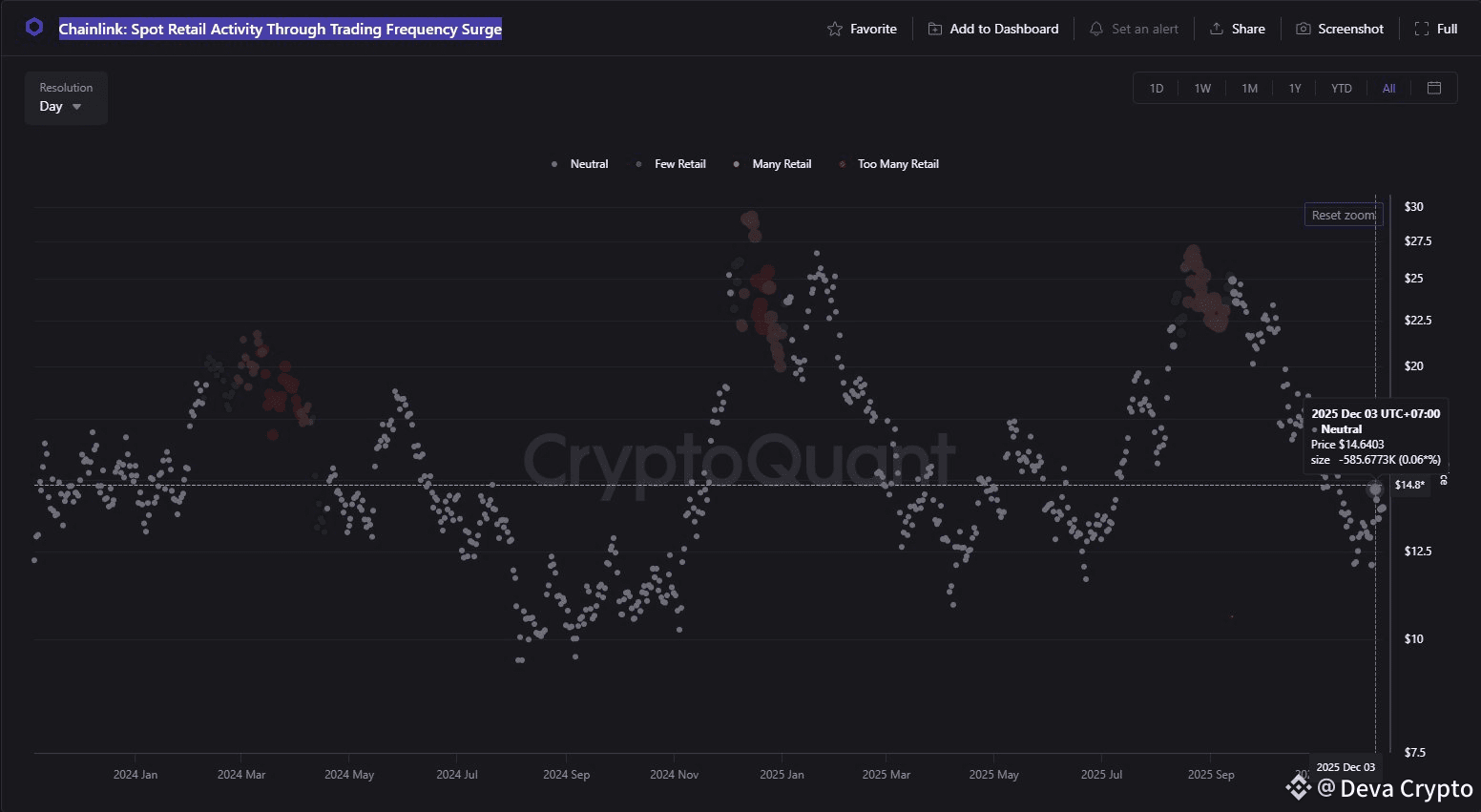Viewport: 1481px width, 812px height.
Task: Select the 1Y time range
Action: pos(1295,89)
